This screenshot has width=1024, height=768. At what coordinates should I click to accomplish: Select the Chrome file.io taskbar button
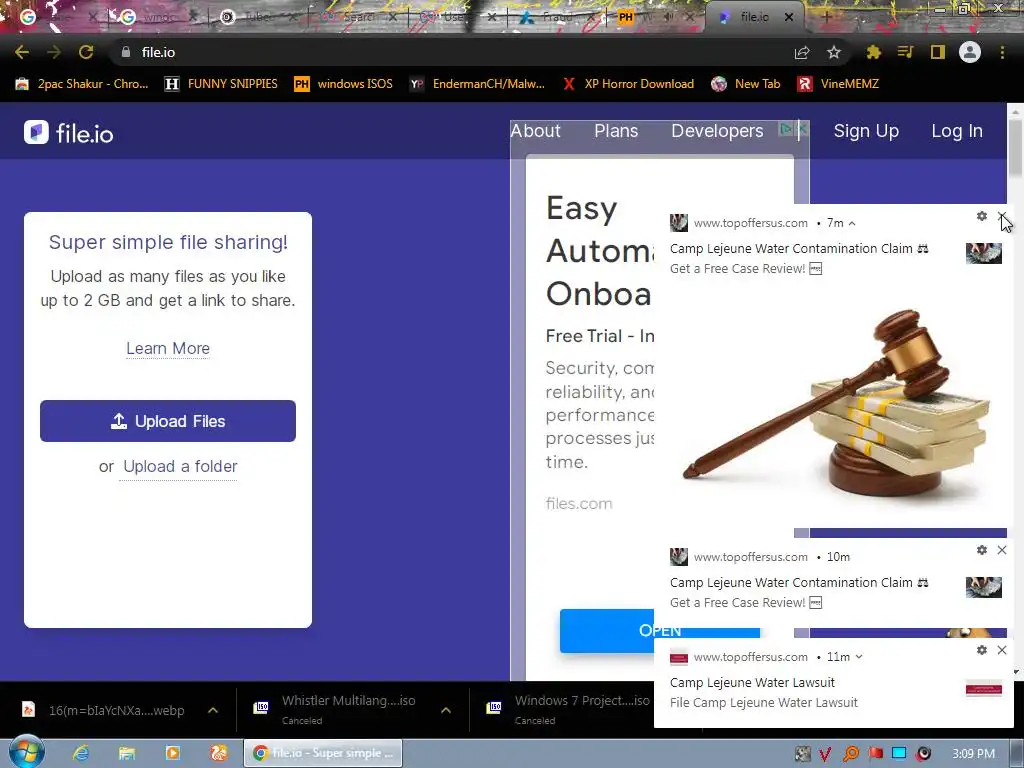323,754
